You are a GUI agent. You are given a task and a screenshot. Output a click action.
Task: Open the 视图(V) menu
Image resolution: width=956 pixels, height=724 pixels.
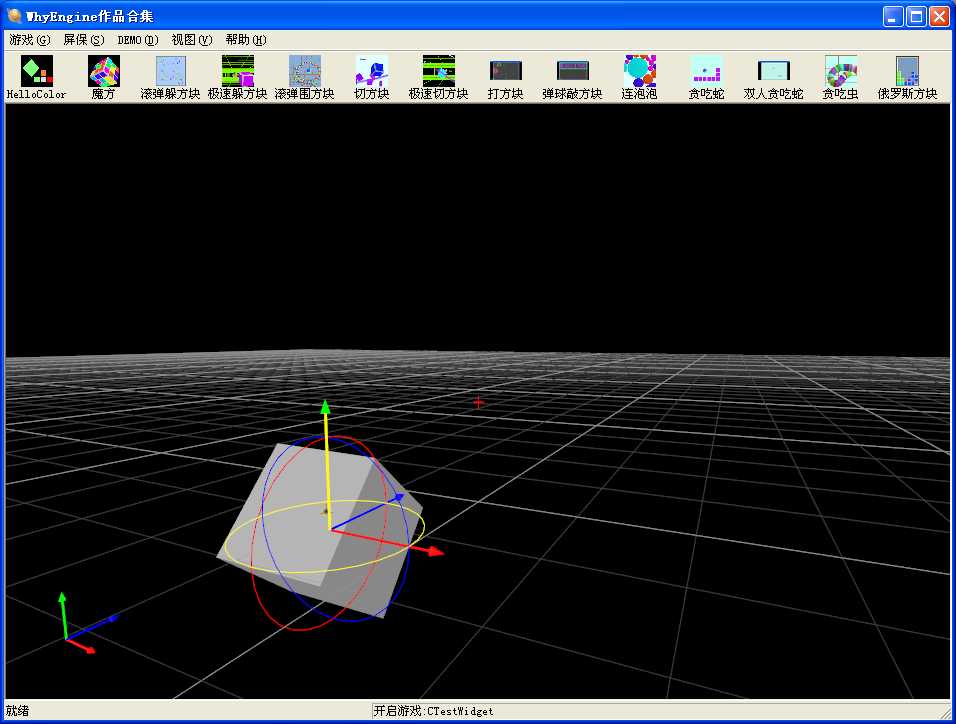click(192, 40)
